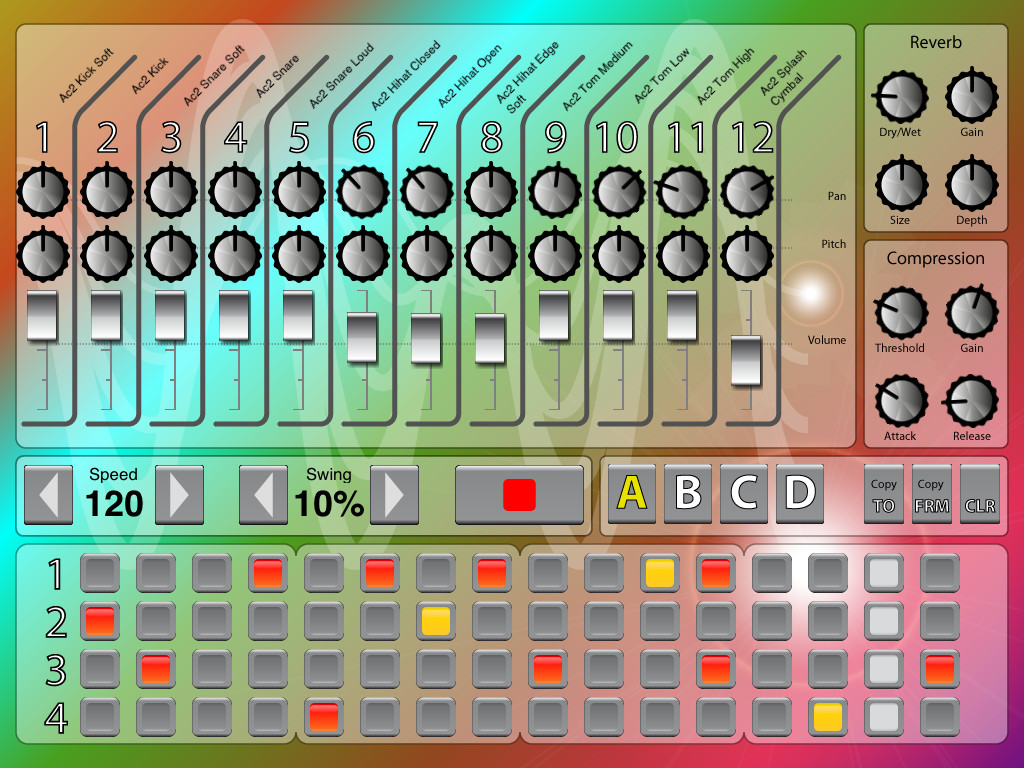Click the Reverb Depth knob
1024x768 pixels.
(x=972, y=185)
